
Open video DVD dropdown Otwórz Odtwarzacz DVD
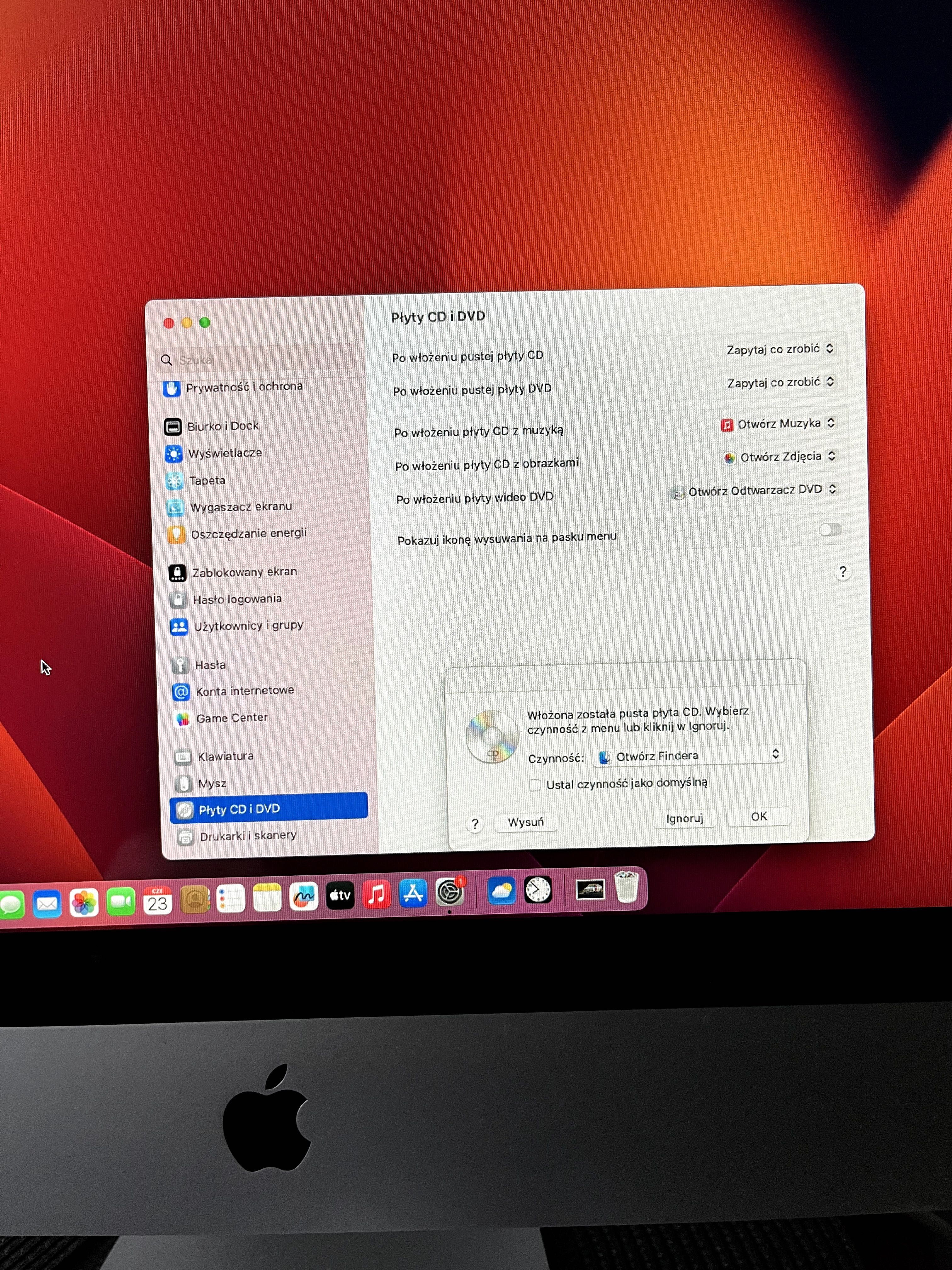pyautogui.click(x=755, y=490)
